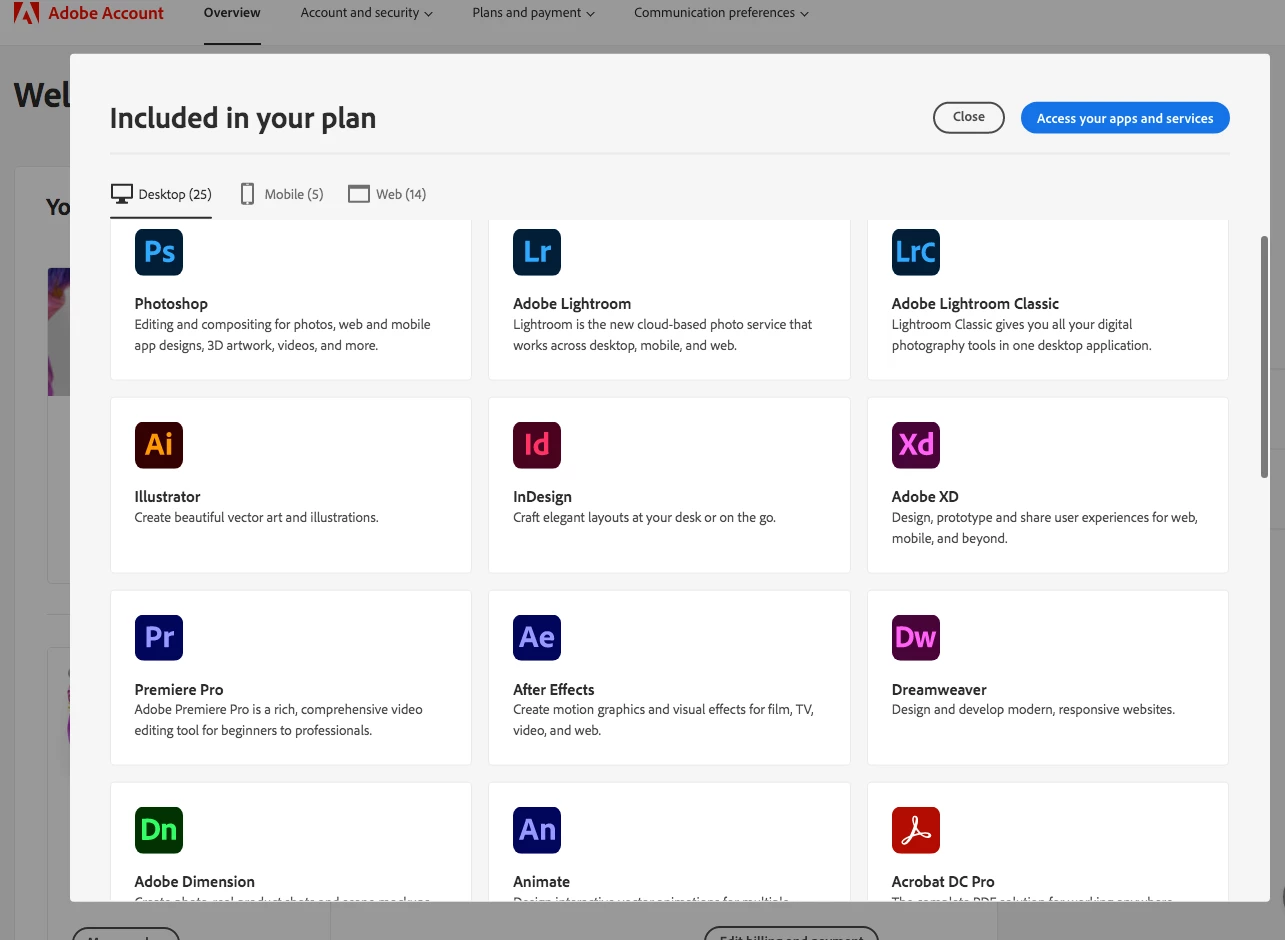Image resolution: width=1285 pixels, height=940 pixels.
Task: Click the Adobe Lightroom Lr icon
Action: pos(537,252)
